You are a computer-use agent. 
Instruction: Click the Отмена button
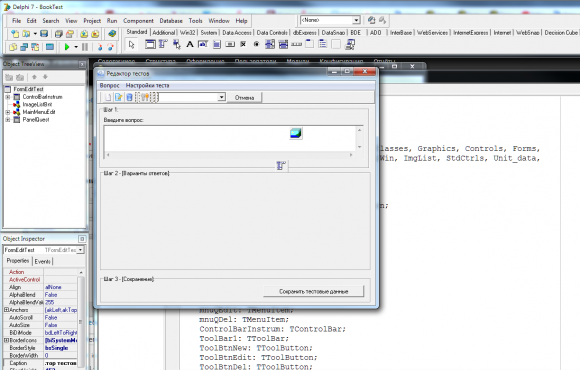pos(245,98)
